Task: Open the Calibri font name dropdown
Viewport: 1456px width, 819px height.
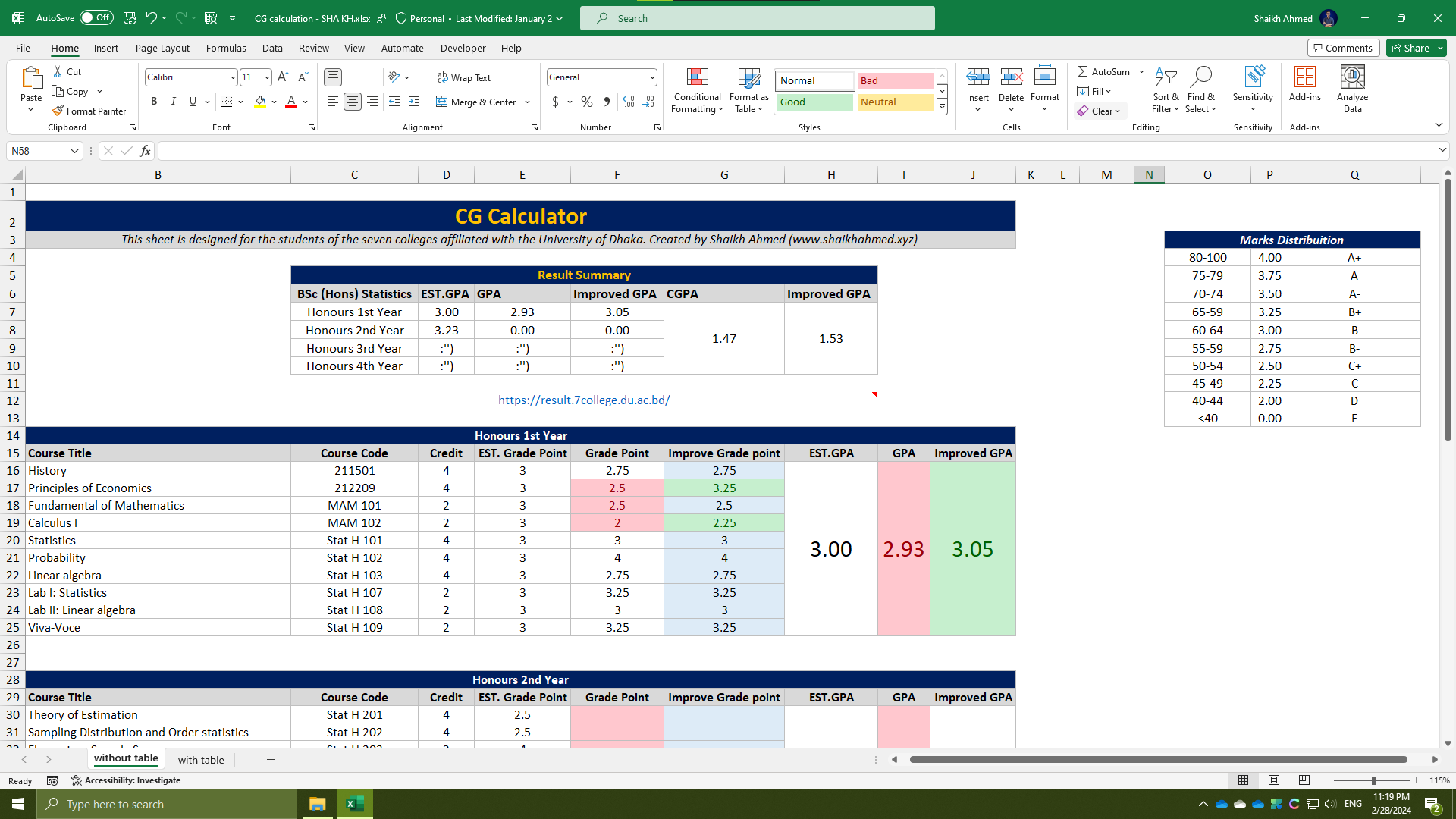Action: [233, 77]
